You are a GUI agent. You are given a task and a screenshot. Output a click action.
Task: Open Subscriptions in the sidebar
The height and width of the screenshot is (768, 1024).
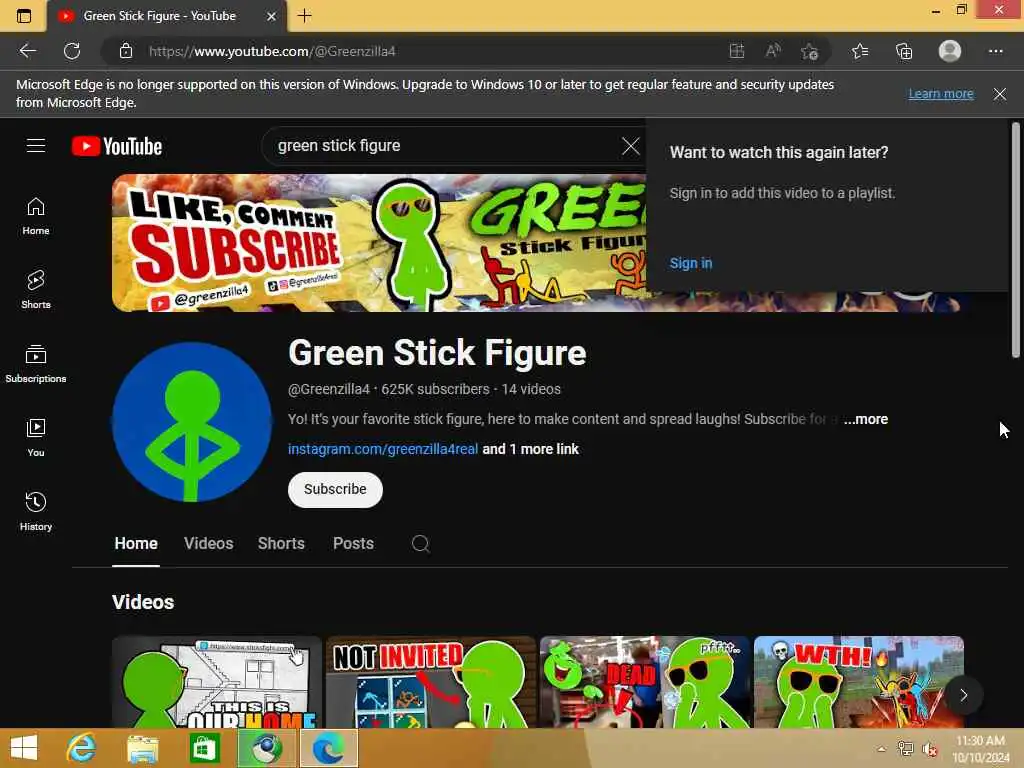(x=36, y=364)
